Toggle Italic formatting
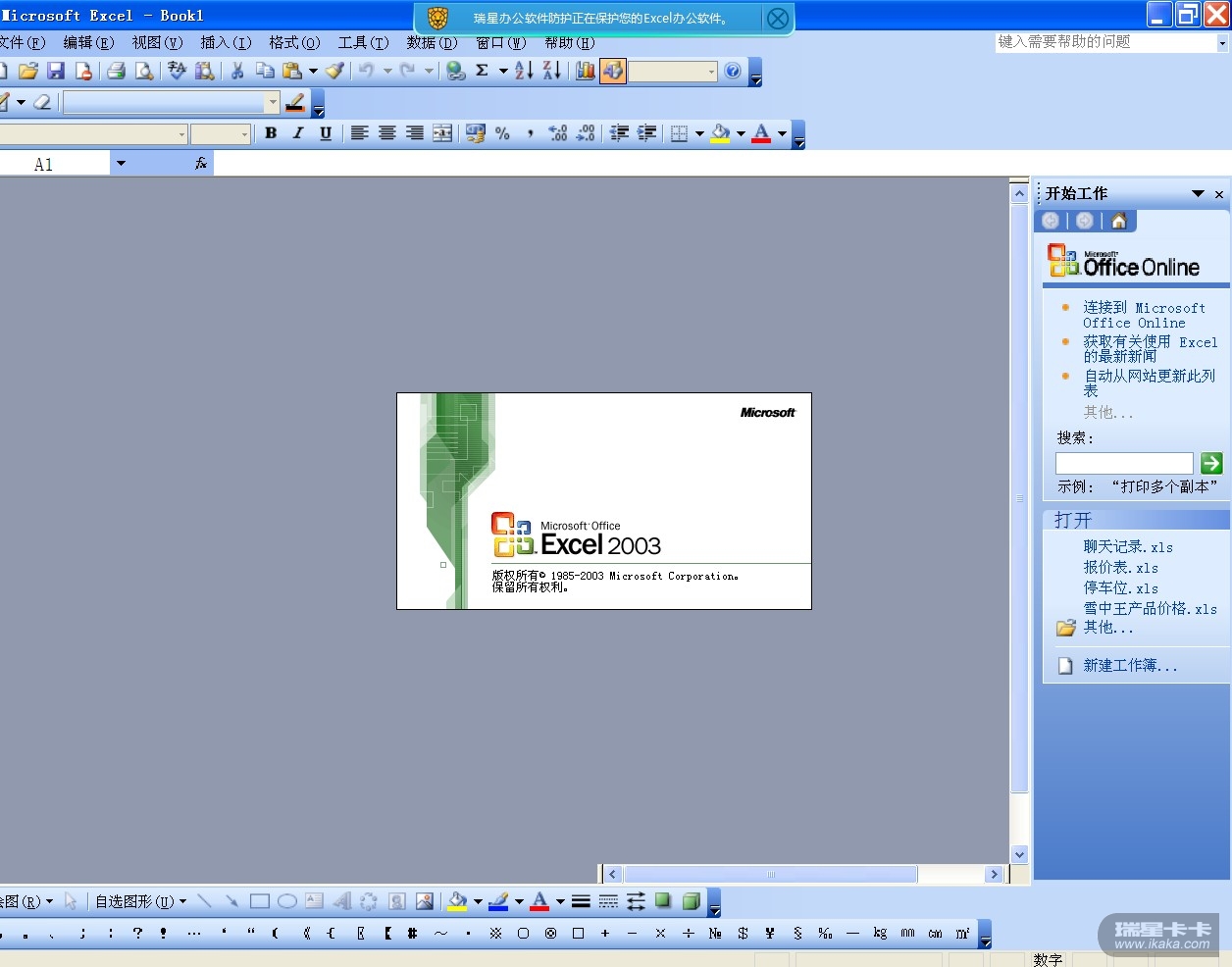Viewport: 1232px width, 967px height. pos(298,133)
